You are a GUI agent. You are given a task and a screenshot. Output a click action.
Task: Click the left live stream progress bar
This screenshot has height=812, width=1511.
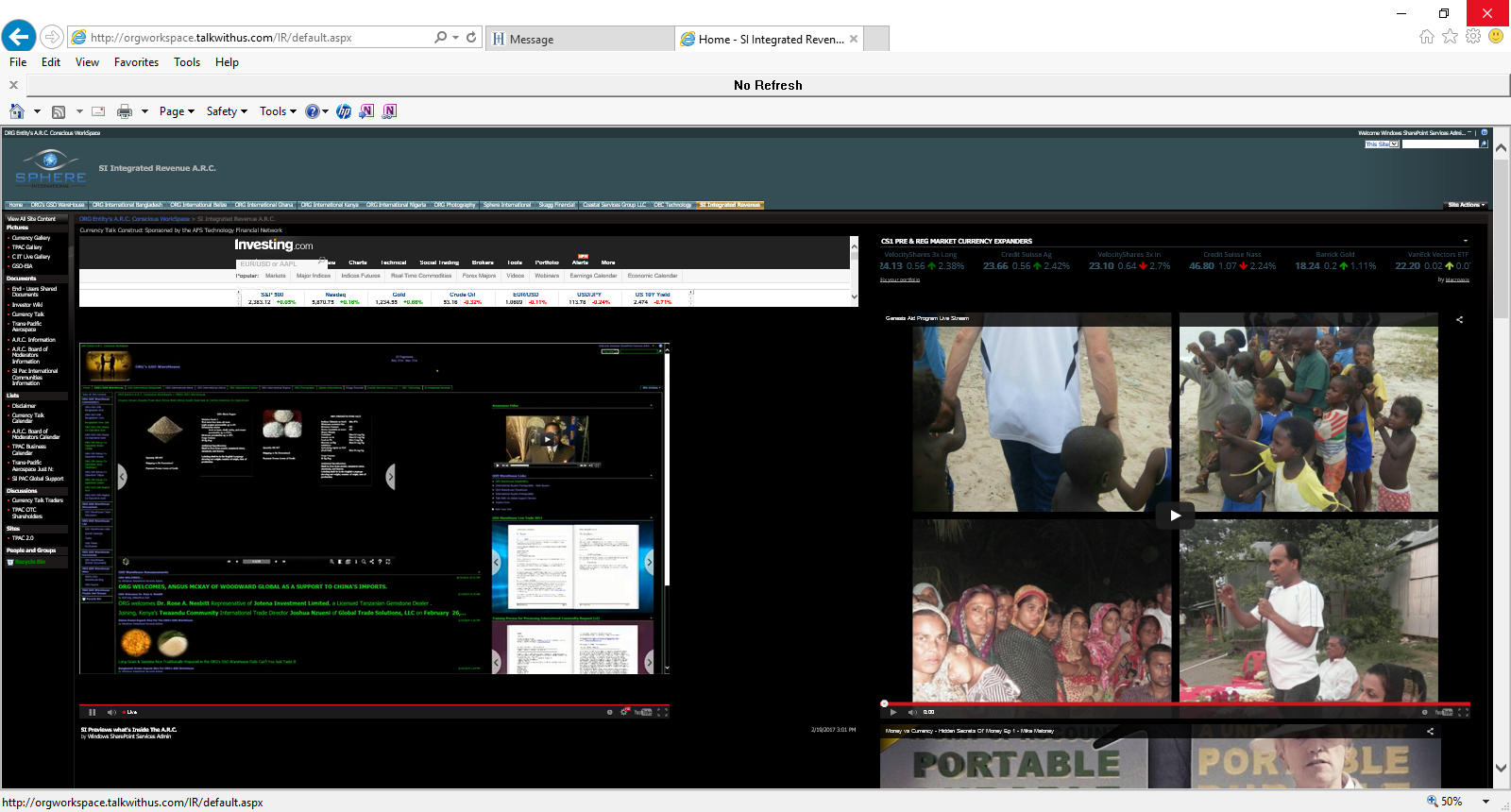point(374,704)
